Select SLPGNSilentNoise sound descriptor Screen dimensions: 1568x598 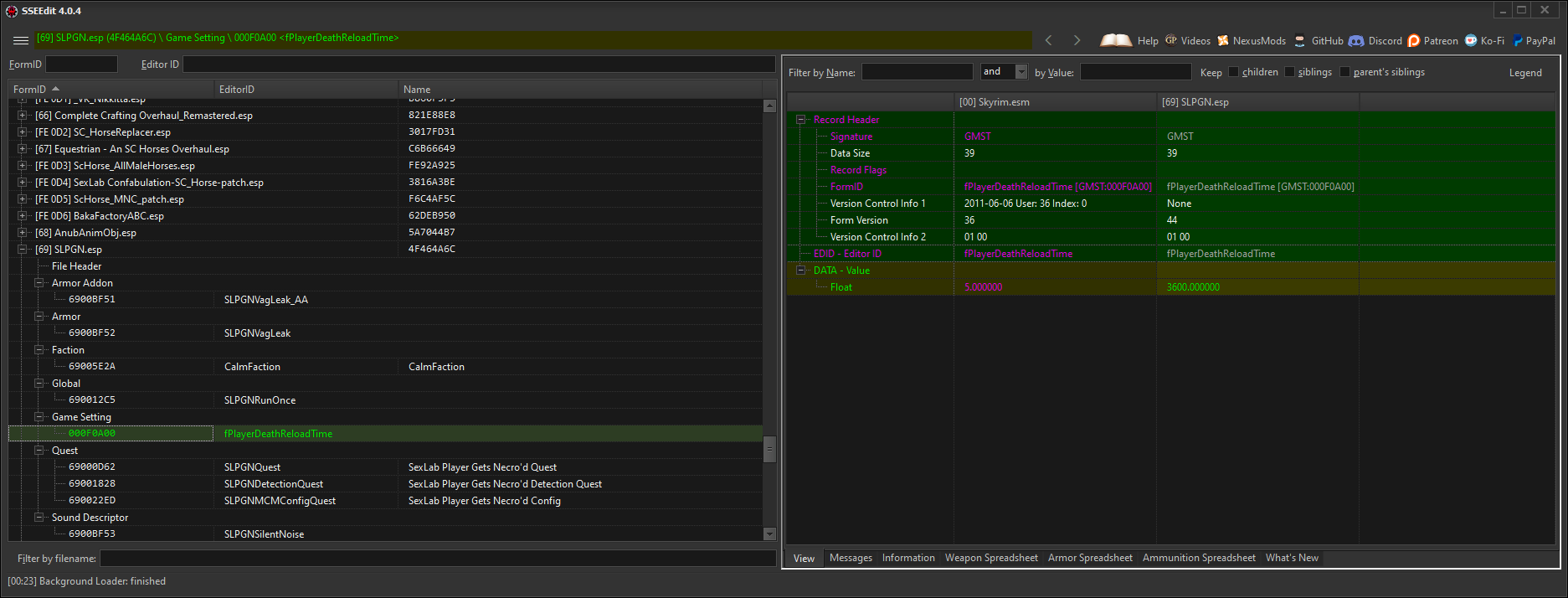click(x=264, y=534)
